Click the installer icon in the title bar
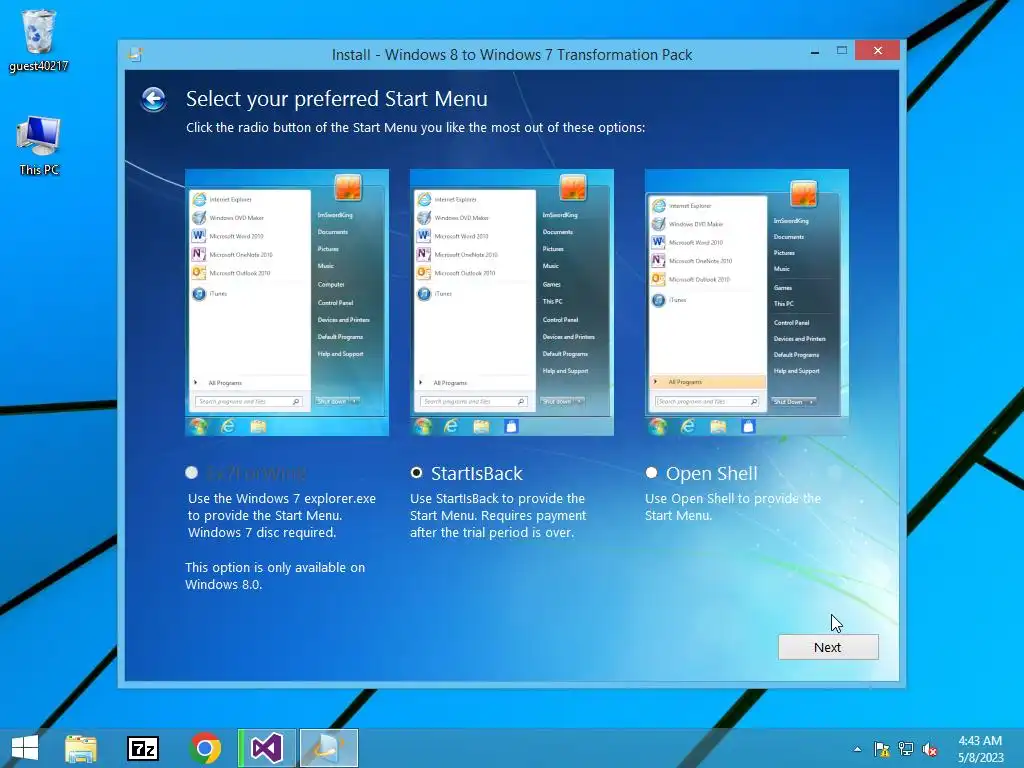Image resolution: width=1024 pixels, height=768 pixels. coord(135,54)
